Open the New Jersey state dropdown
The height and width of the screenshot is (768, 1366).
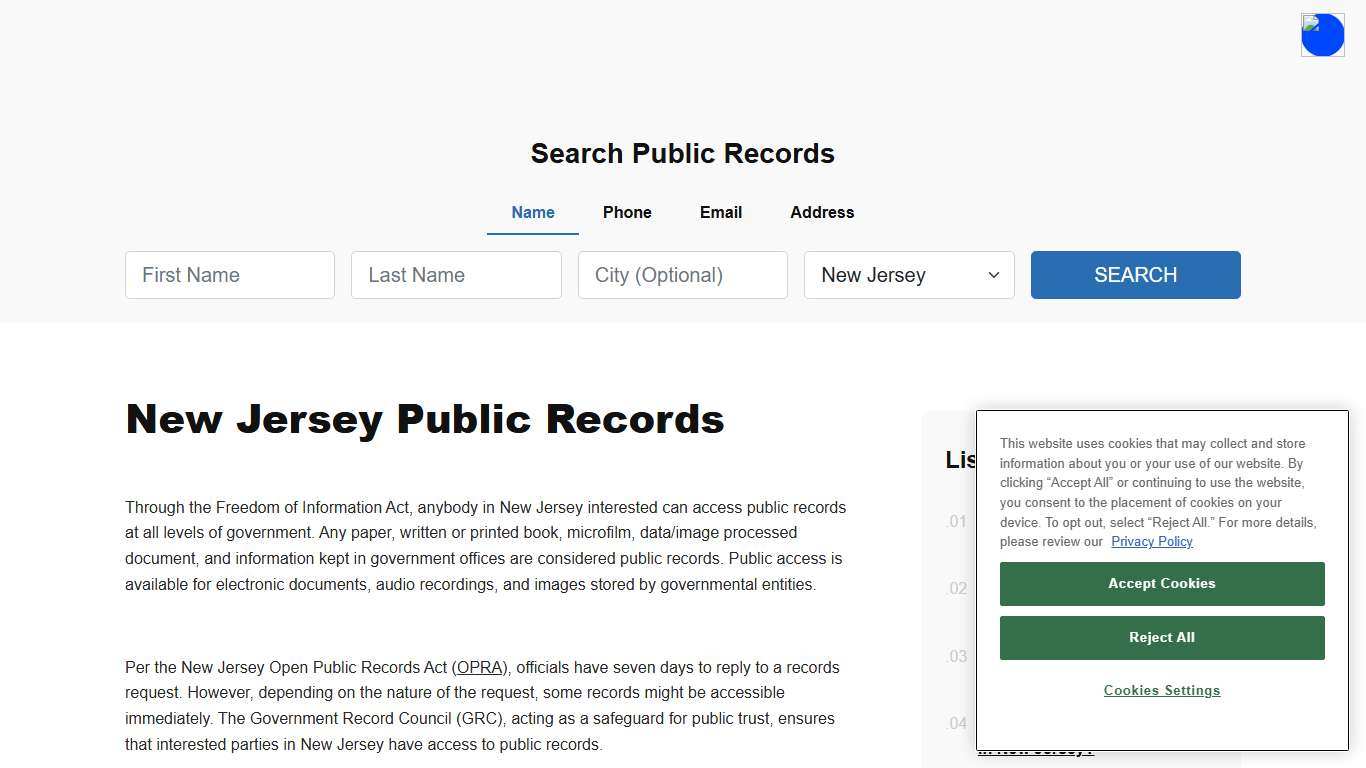(908, 275)
